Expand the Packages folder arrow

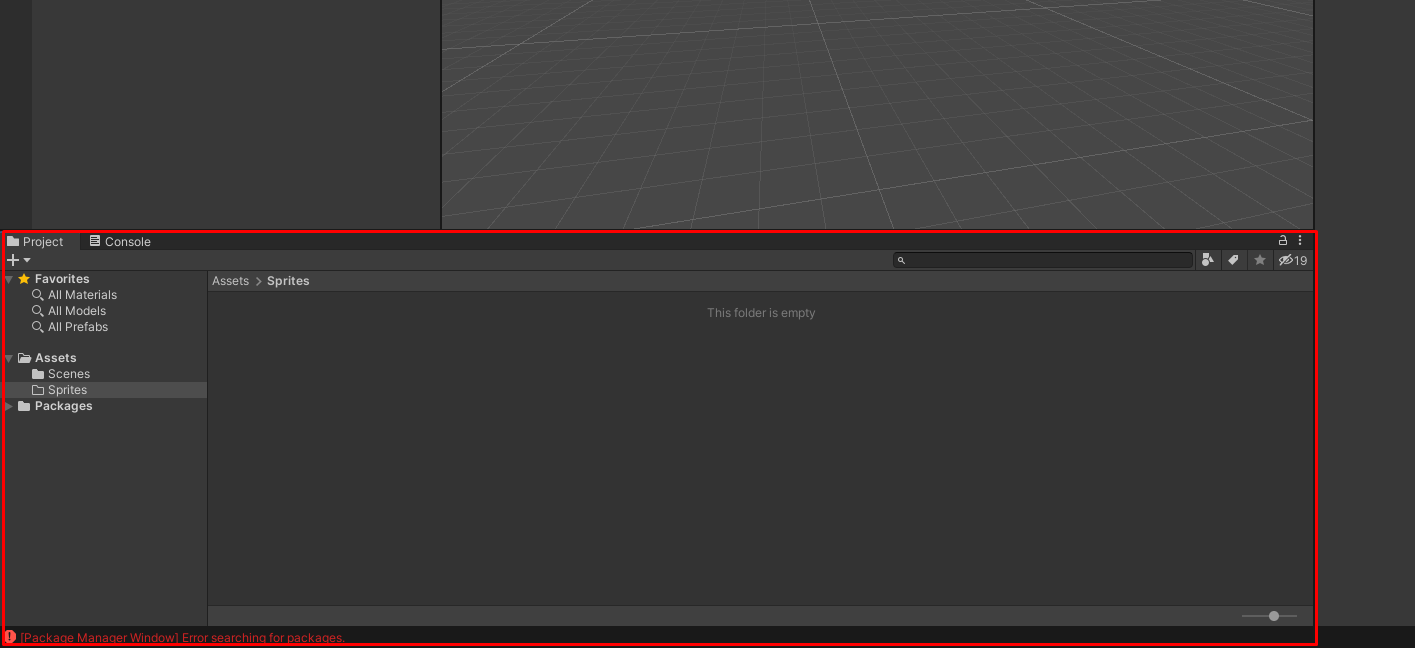coord(9,406)
